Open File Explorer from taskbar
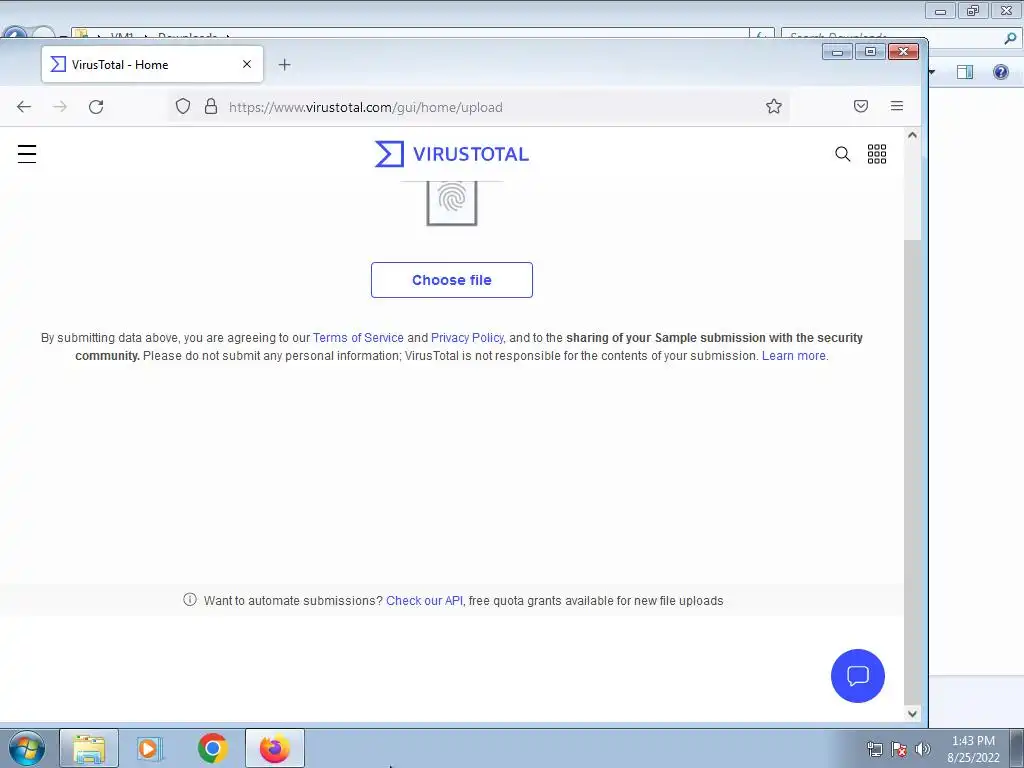Image resolution: width=1024 pixels, height=768 pixels. tap(89, 748)
